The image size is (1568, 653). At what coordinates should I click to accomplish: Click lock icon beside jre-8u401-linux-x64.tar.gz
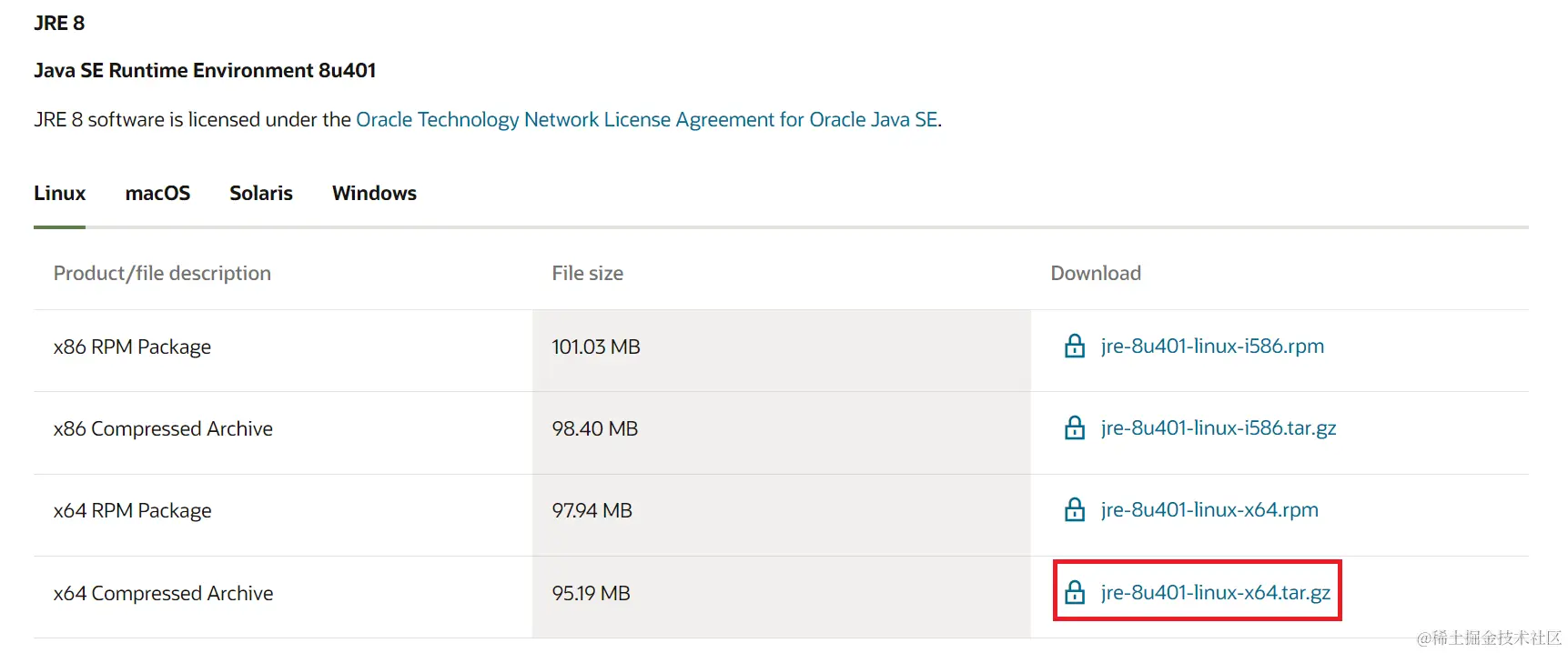point(1075,592)
